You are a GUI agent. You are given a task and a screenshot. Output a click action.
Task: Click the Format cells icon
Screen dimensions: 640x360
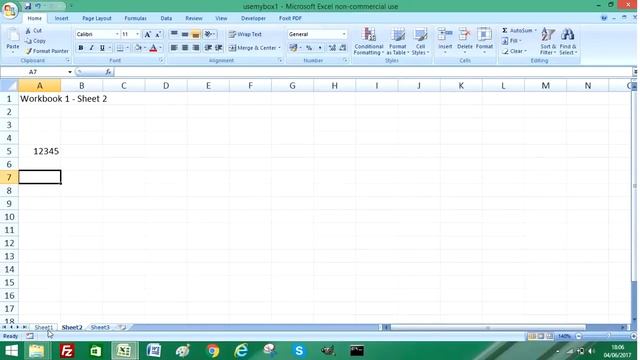tap(484, 34)
